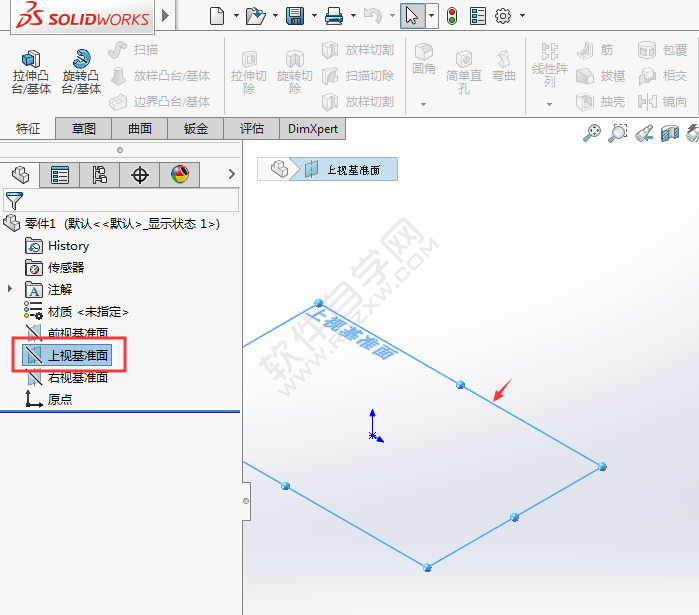
Task: Open dropdown arrow next to Options gear
Action: [522, 16]
